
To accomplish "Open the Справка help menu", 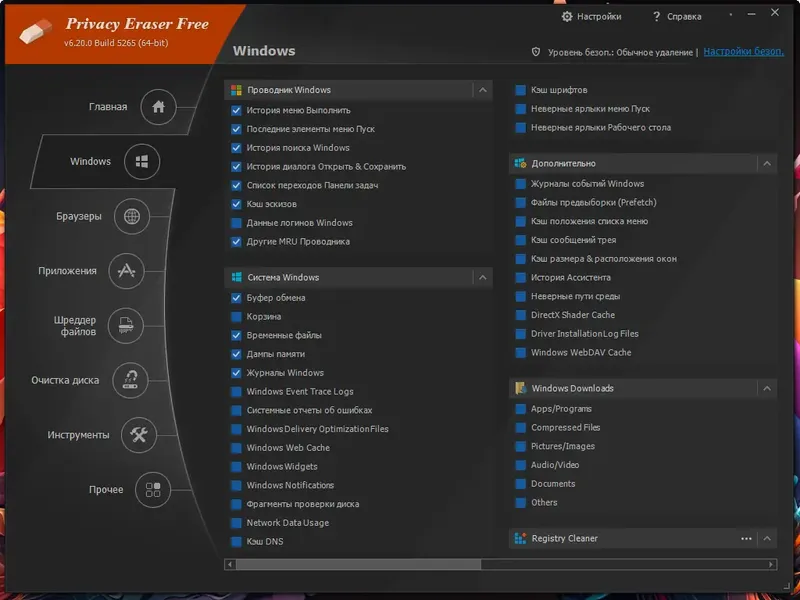I will (x=677, y=17).
